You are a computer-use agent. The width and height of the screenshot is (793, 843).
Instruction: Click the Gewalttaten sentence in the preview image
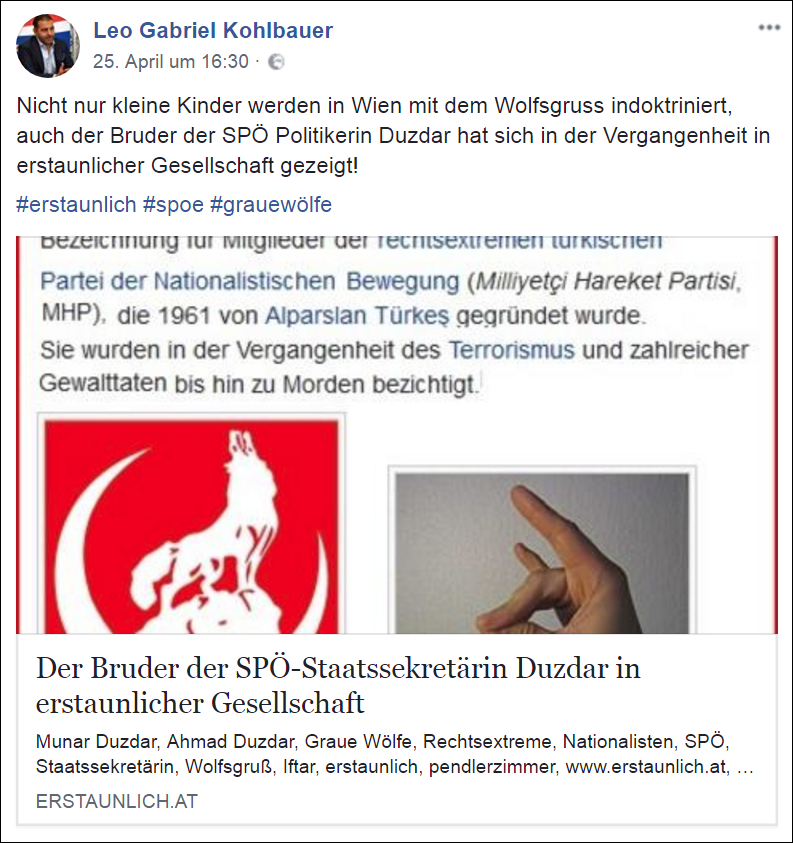[x=258, y=384]
